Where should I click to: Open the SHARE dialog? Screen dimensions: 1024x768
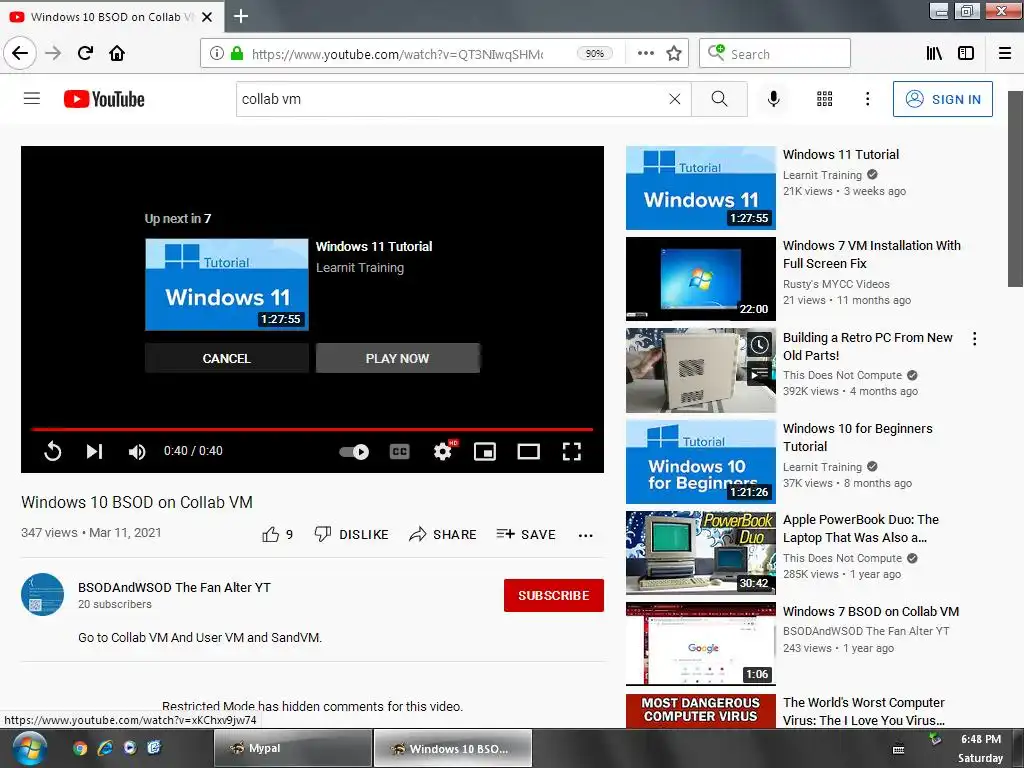click(x=442, y=534)
